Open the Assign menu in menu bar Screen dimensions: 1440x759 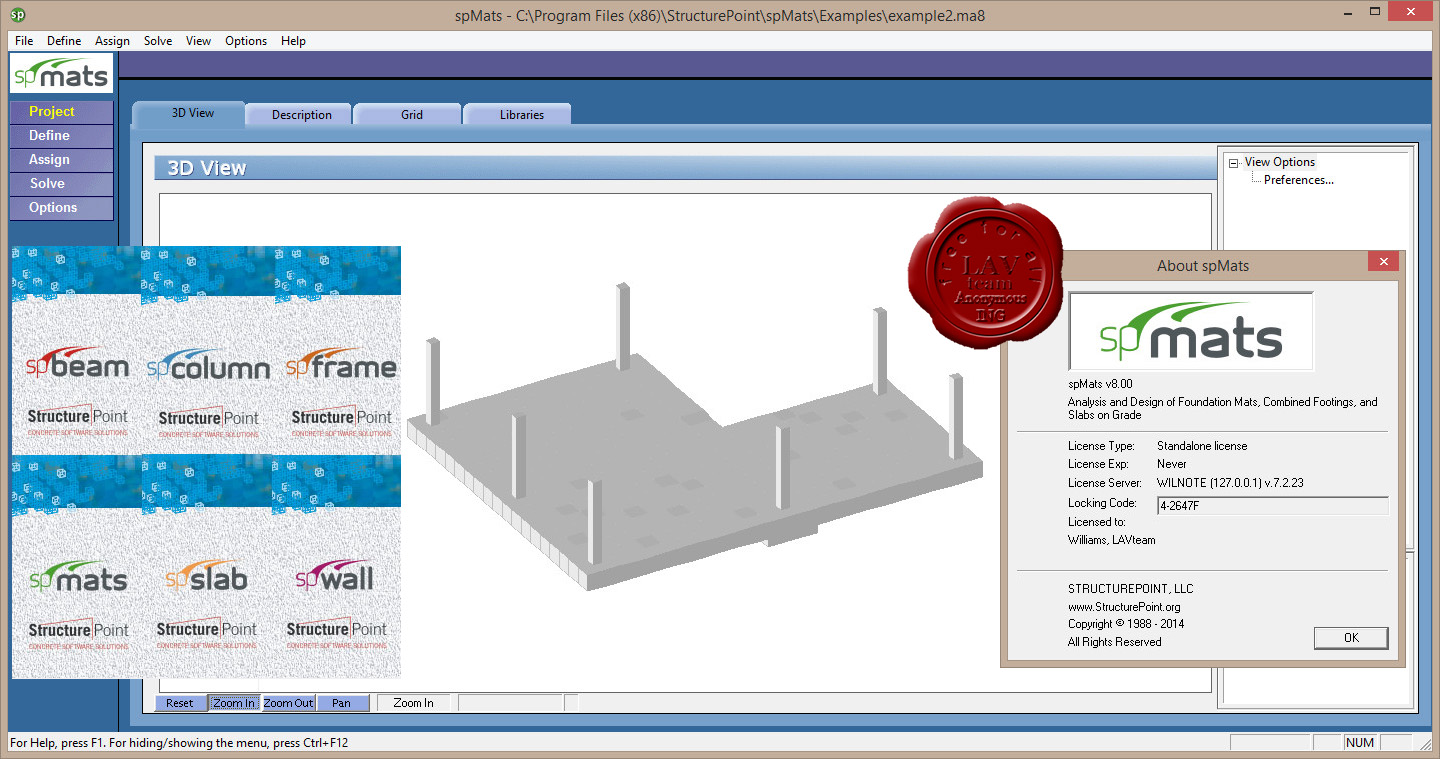point(112,41)
